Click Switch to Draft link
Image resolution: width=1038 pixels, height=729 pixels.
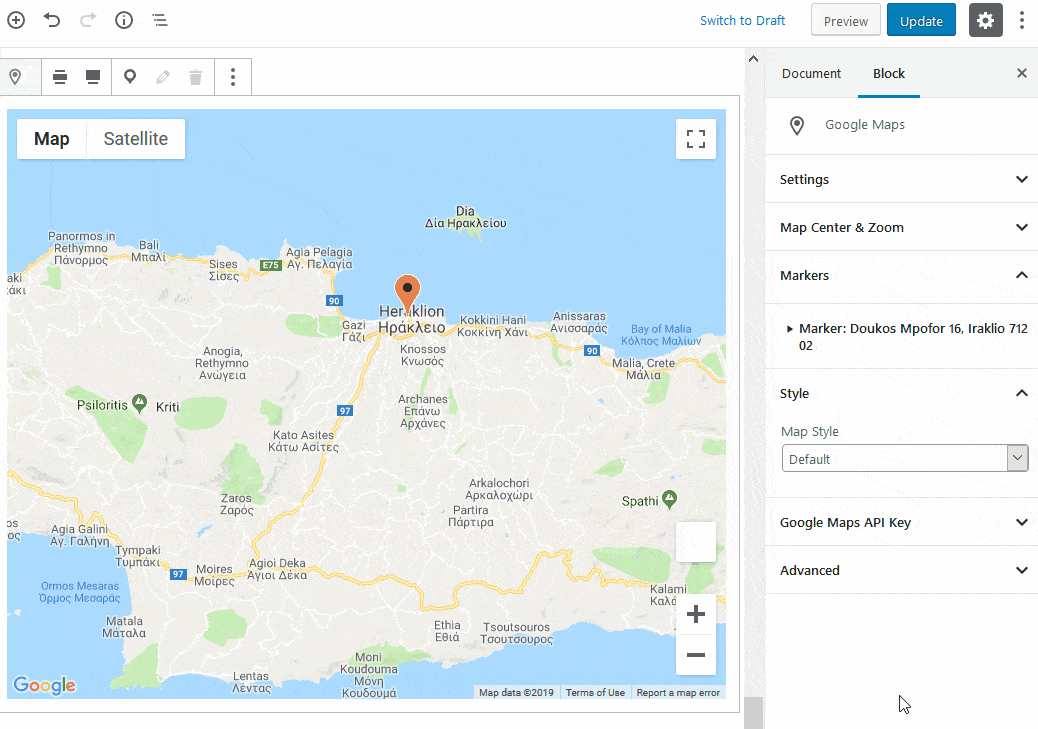(742, 21)
